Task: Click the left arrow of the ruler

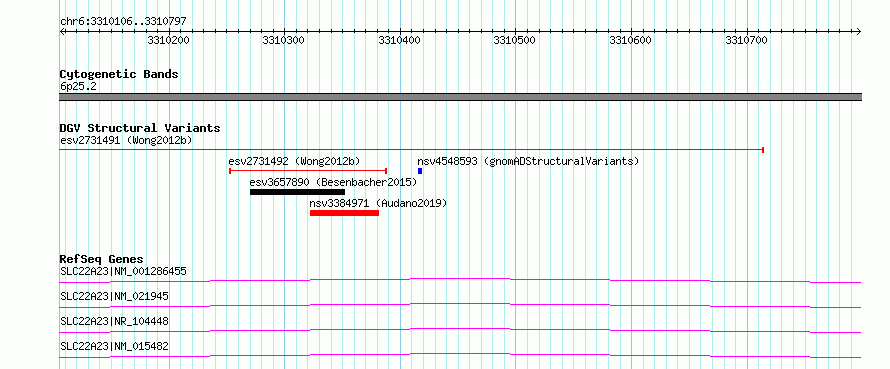Action: point(63,31)
